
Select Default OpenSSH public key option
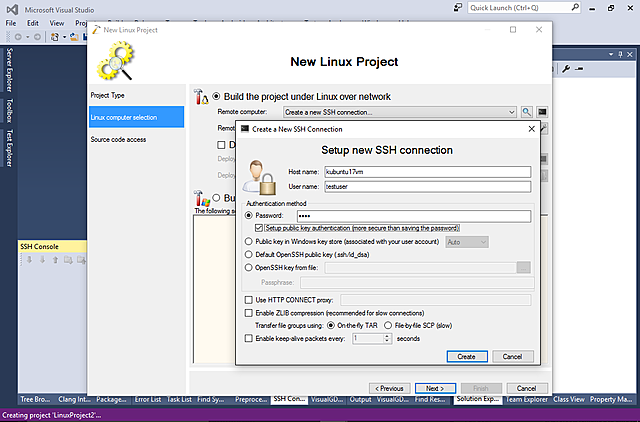(248, 254)
